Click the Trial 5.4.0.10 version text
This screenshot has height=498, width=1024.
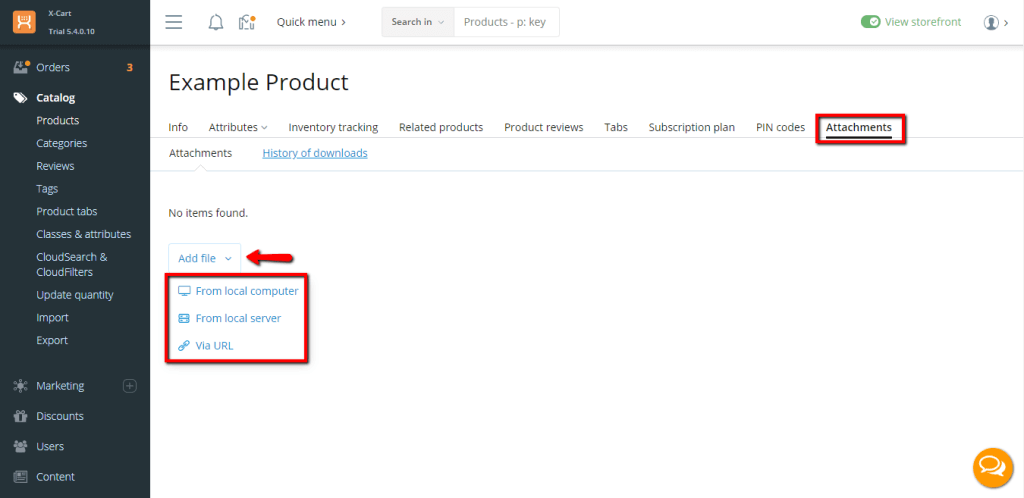[x=72, y=31]
